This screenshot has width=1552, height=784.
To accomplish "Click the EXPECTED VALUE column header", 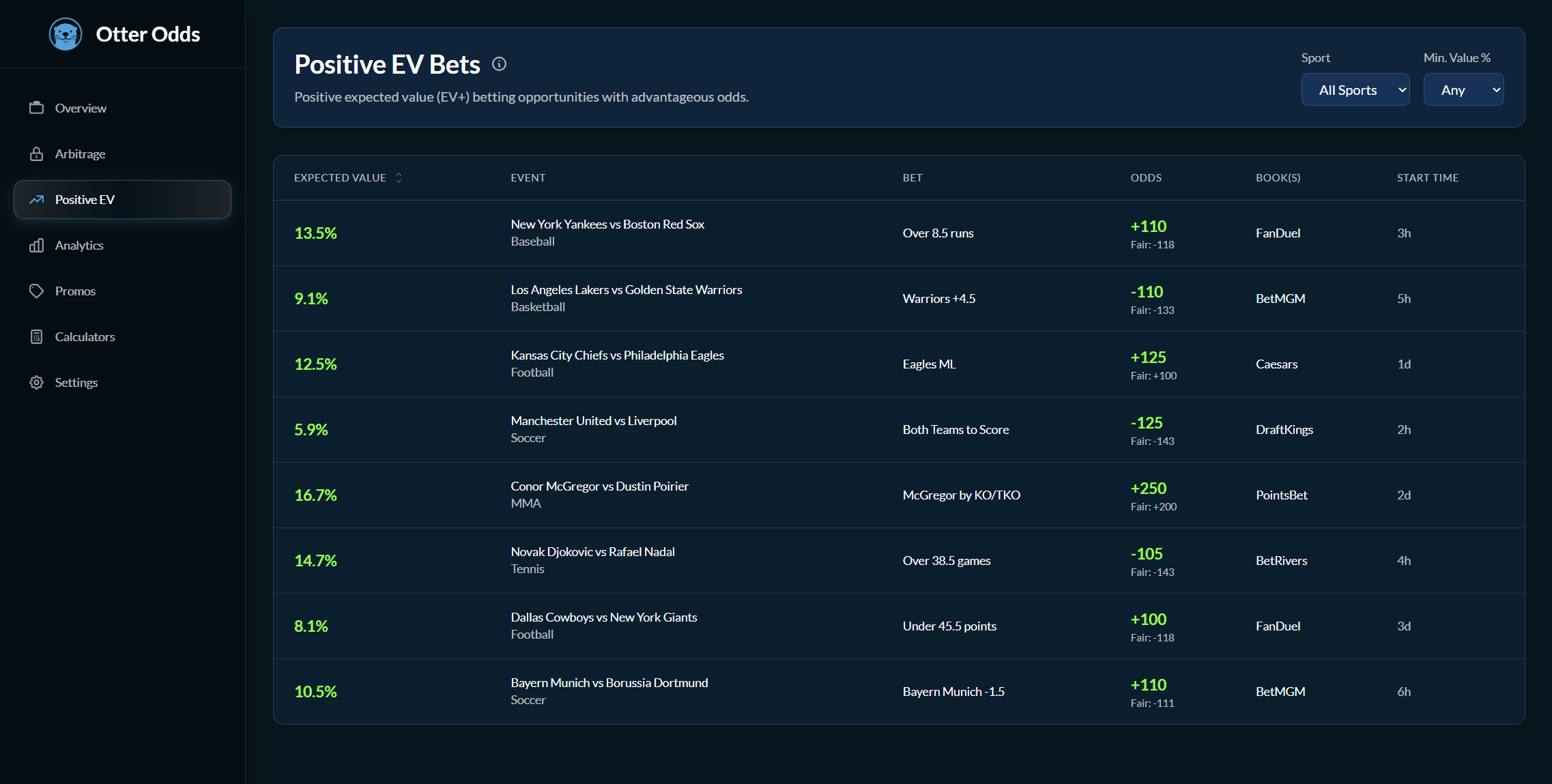I will (340, 177).
